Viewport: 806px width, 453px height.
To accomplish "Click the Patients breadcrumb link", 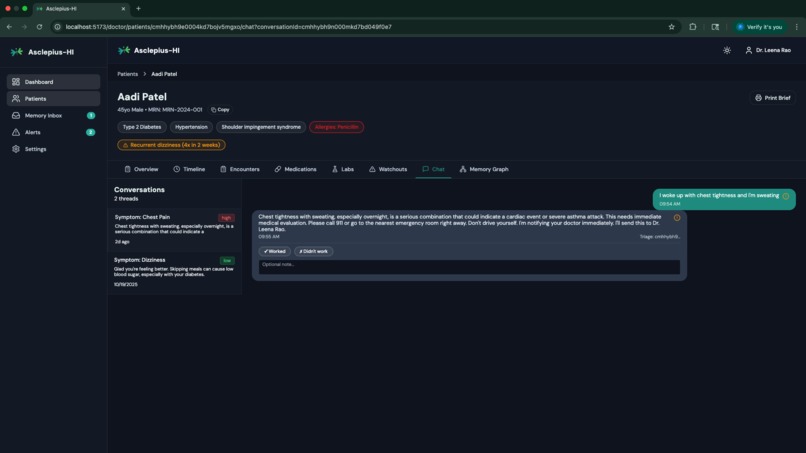I will pyautogui.click(x=127, y=74).
